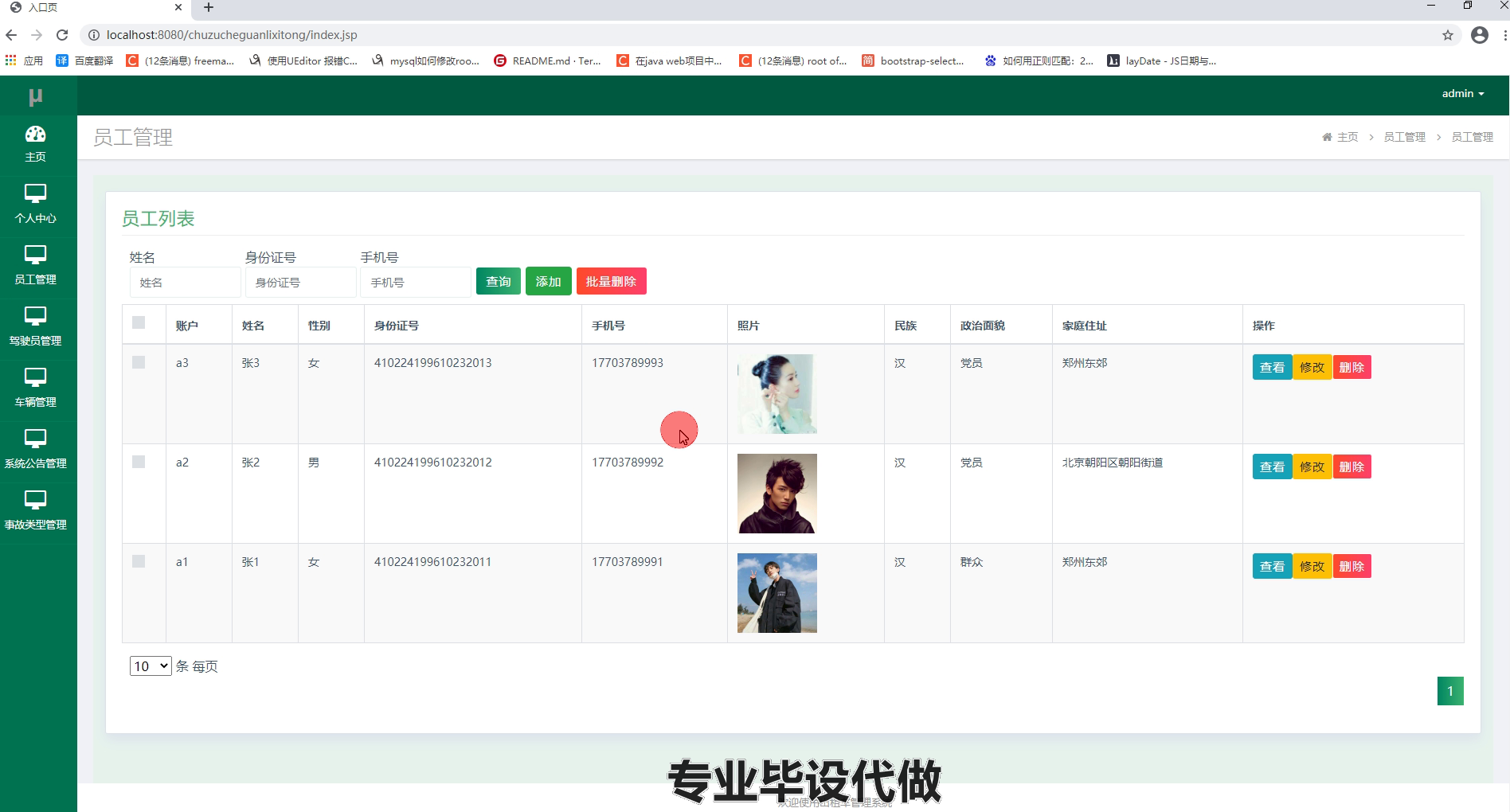Screen dimensions: 1510x812
Task: Edit employee 张1 with 修改
Action: (x=1312, y=566)
